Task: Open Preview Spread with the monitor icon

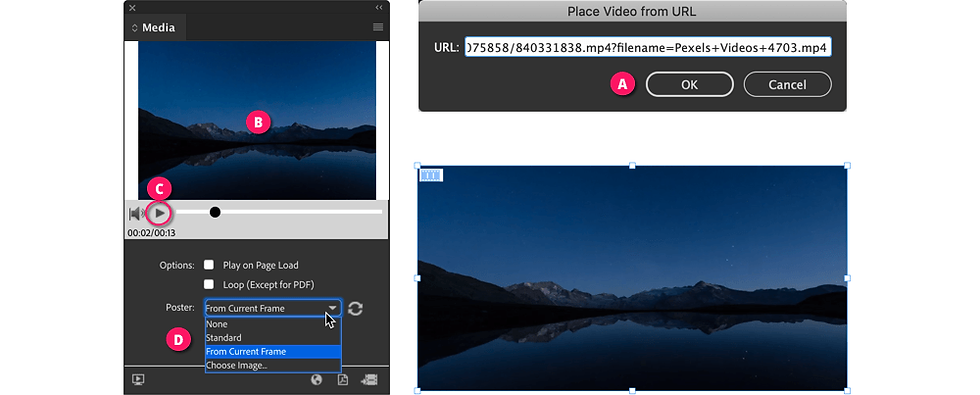Action: [x=138, y=379]
